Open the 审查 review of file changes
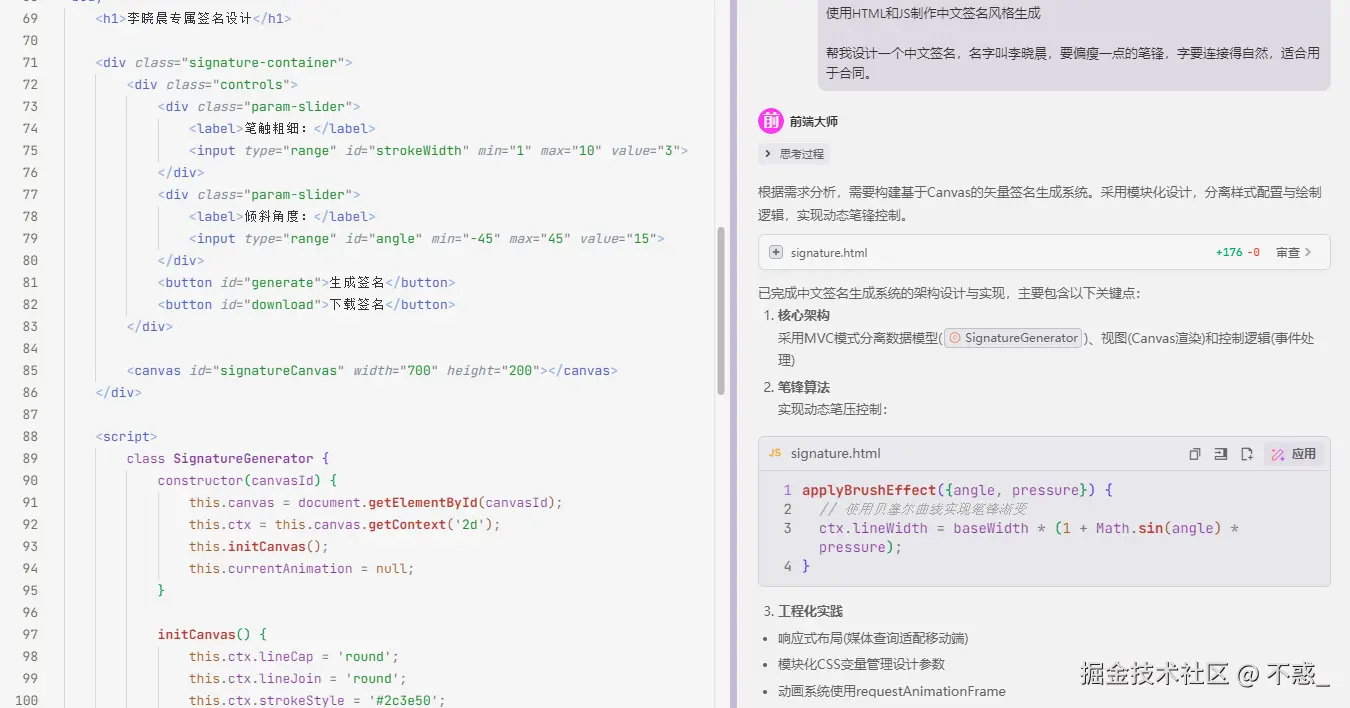 point(1293,253)
